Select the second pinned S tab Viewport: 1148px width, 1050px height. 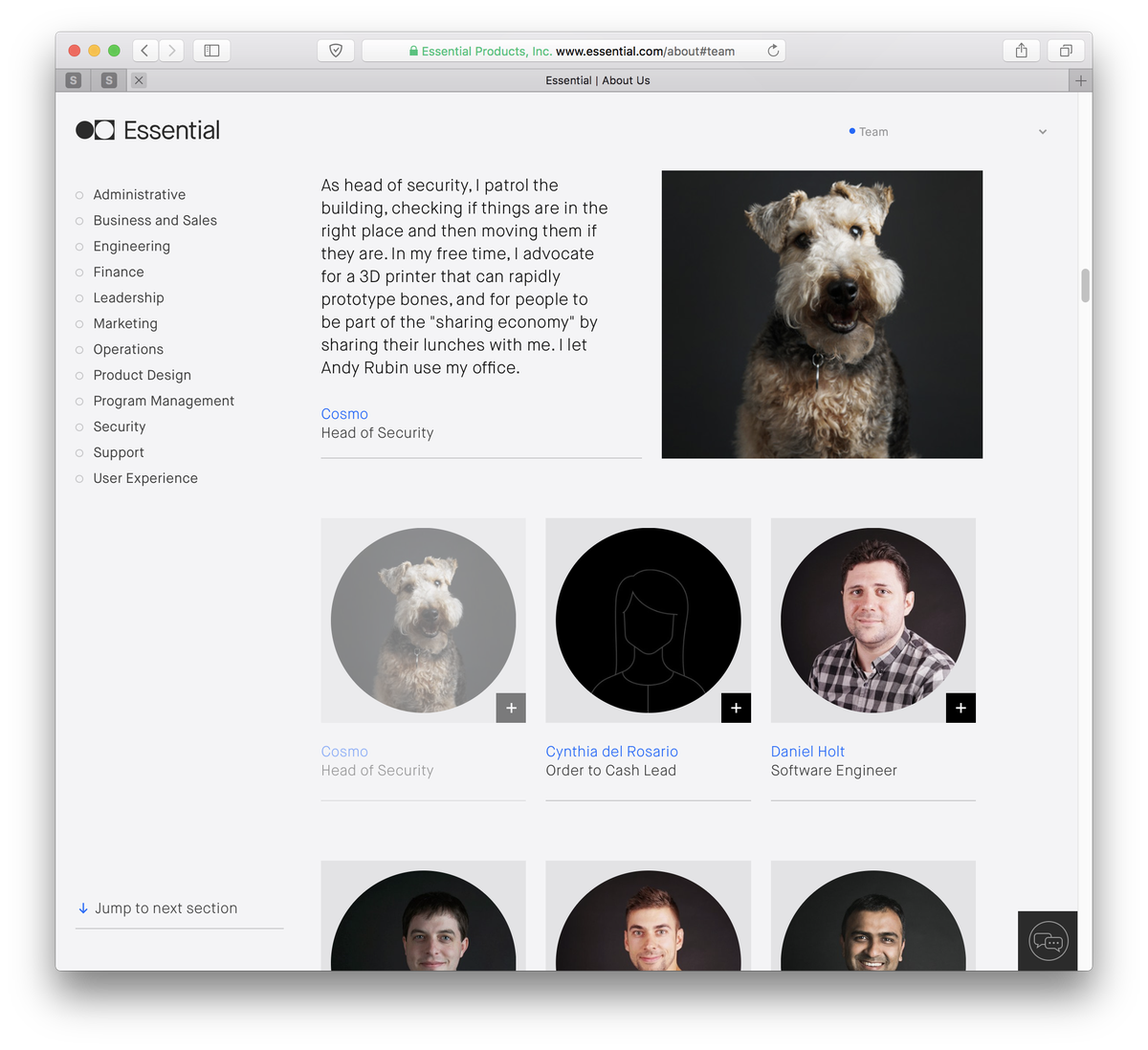[x=109, y=80]
